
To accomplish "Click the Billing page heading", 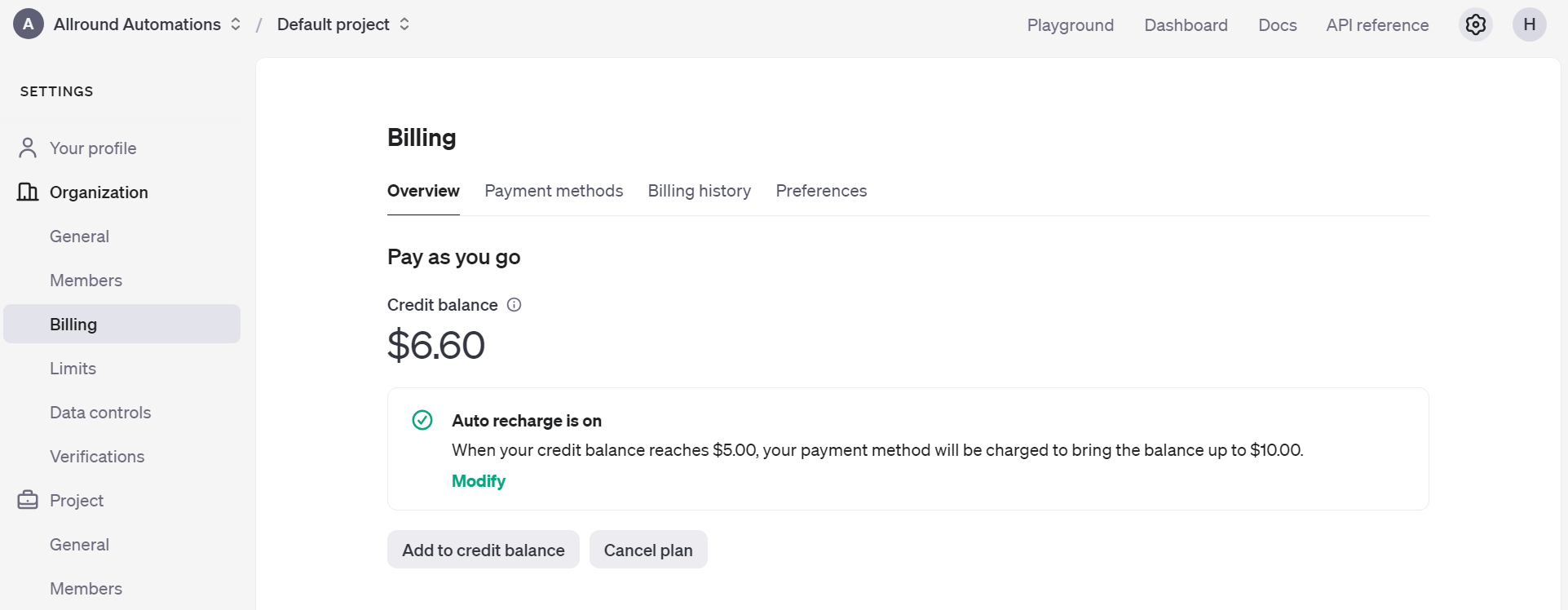I will [x=422, y=137].
